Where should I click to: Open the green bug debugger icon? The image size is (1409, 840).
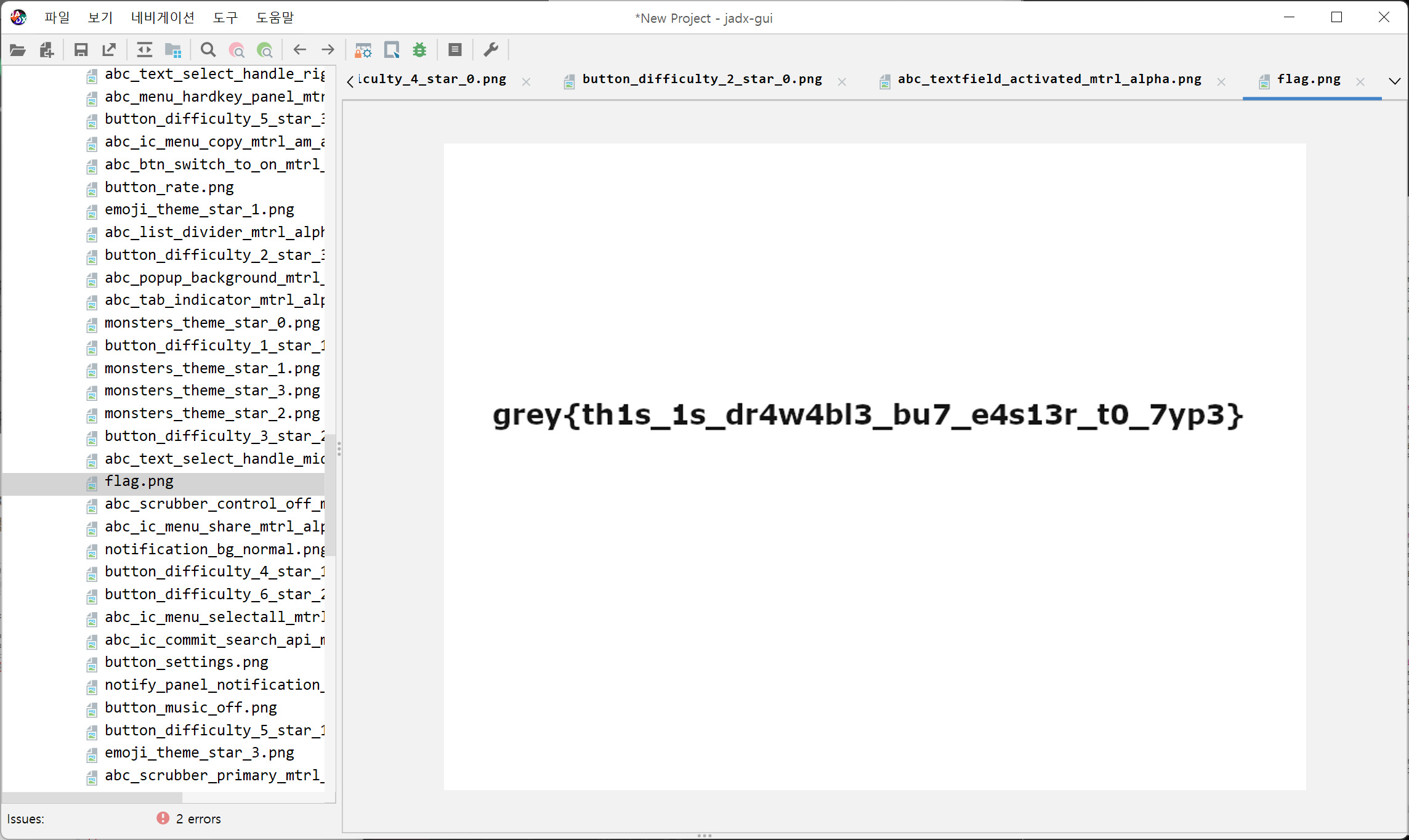tap(420, 50)
